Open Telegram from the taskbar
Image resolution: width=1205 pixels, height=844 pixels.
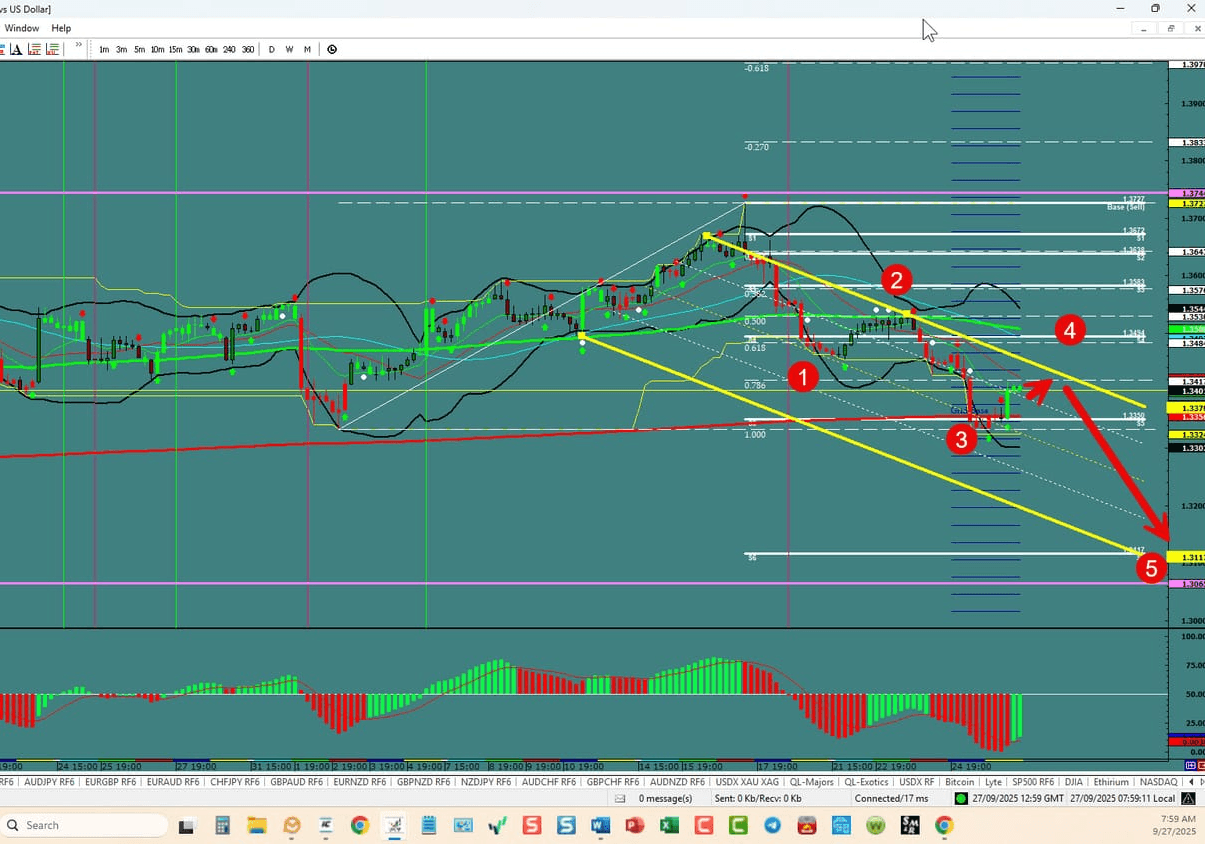coord(772,826)
